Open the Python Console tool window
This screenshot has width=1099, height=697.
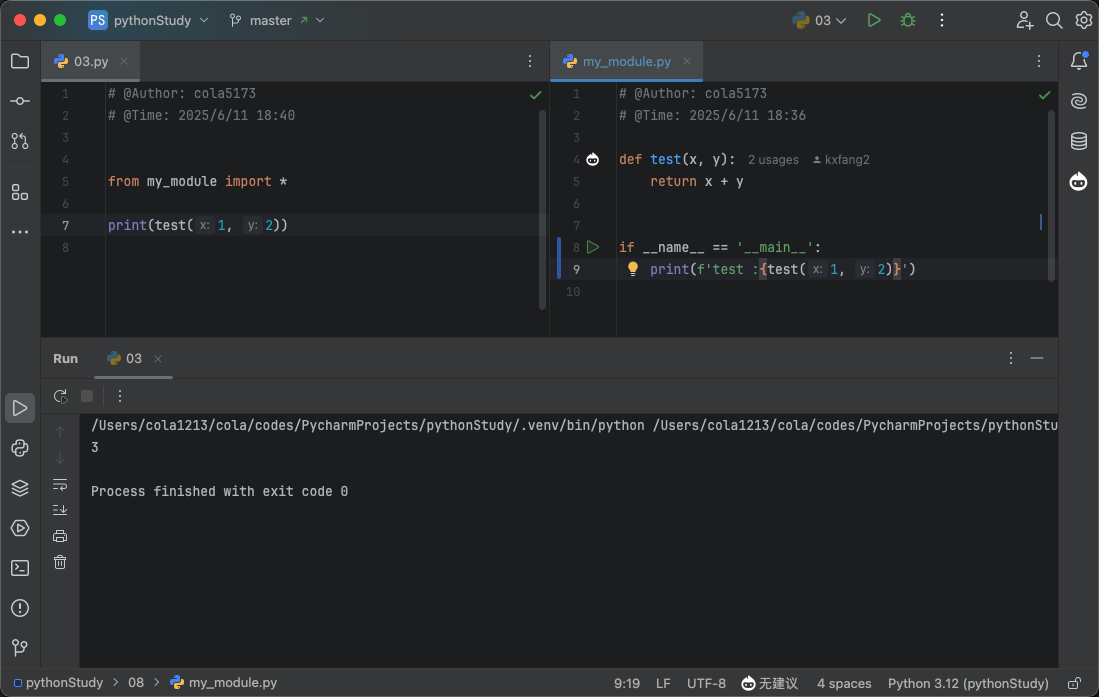click(x=20, y=448)
